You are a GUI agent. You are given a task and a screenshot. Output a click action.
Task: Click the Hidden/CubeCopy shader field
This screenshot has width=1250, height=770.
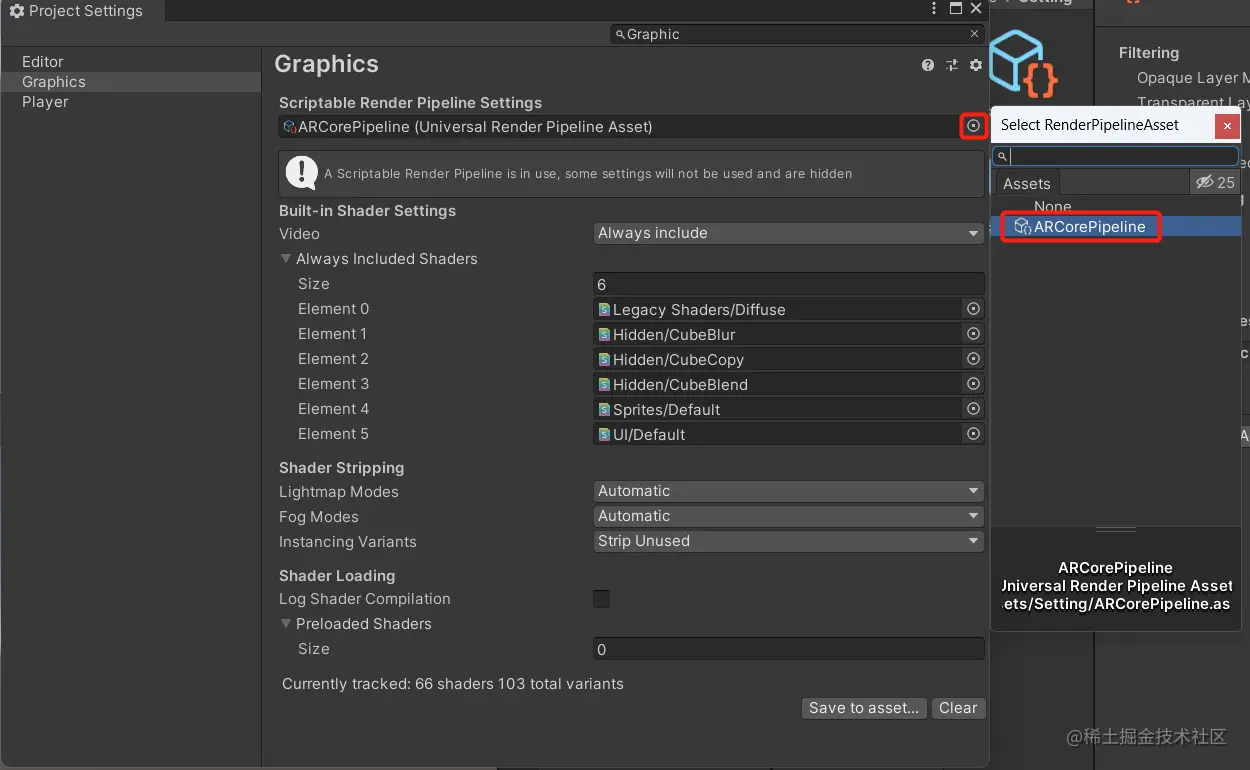777,359
